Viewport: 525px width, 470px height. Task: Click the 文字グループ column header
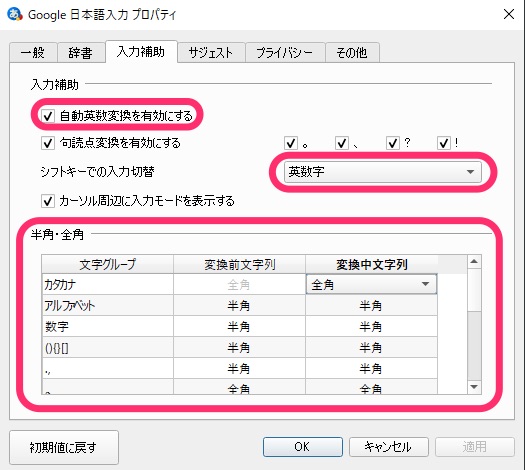pos(107,264)
